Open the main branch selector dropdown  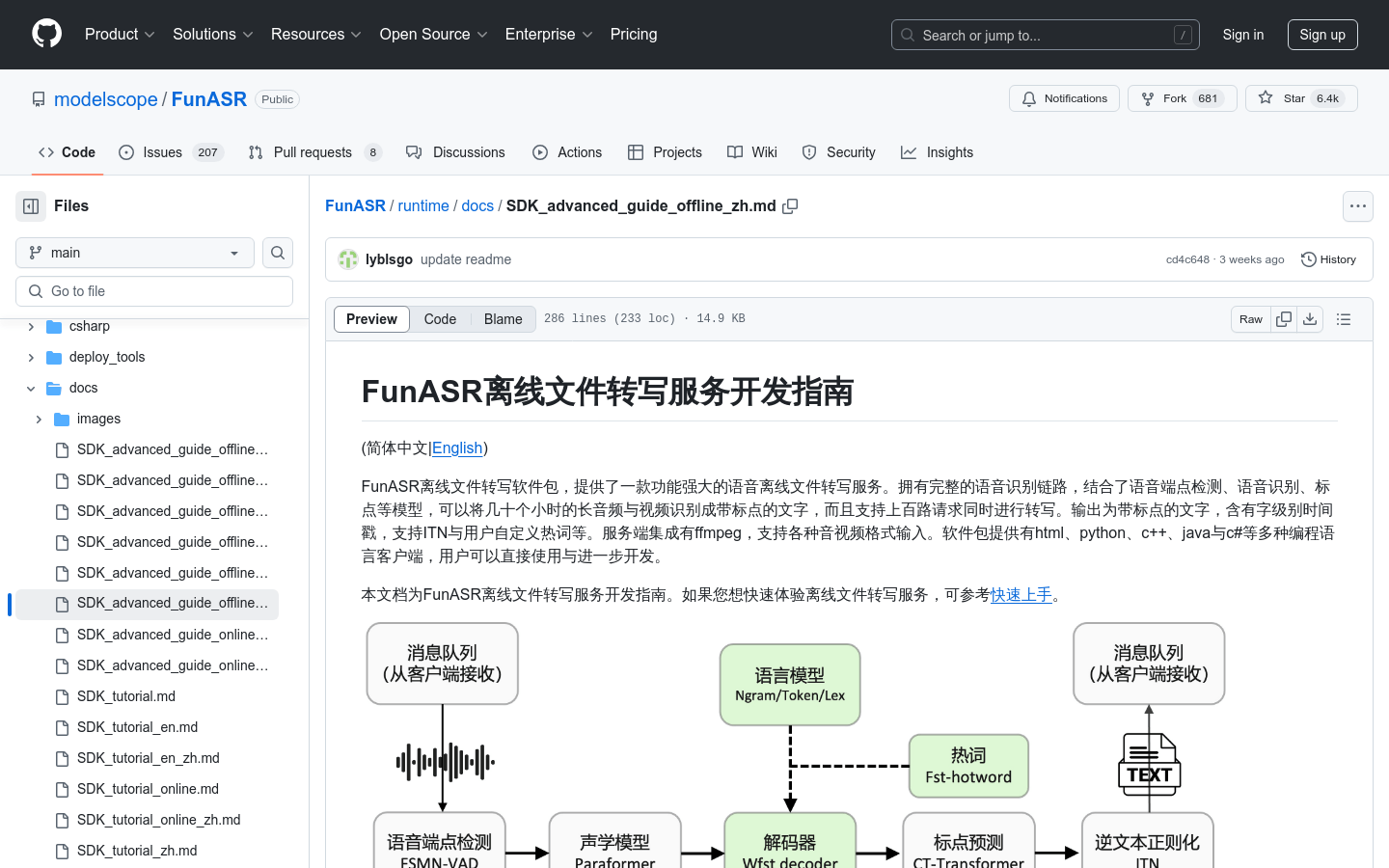click(x=134, y=253)
